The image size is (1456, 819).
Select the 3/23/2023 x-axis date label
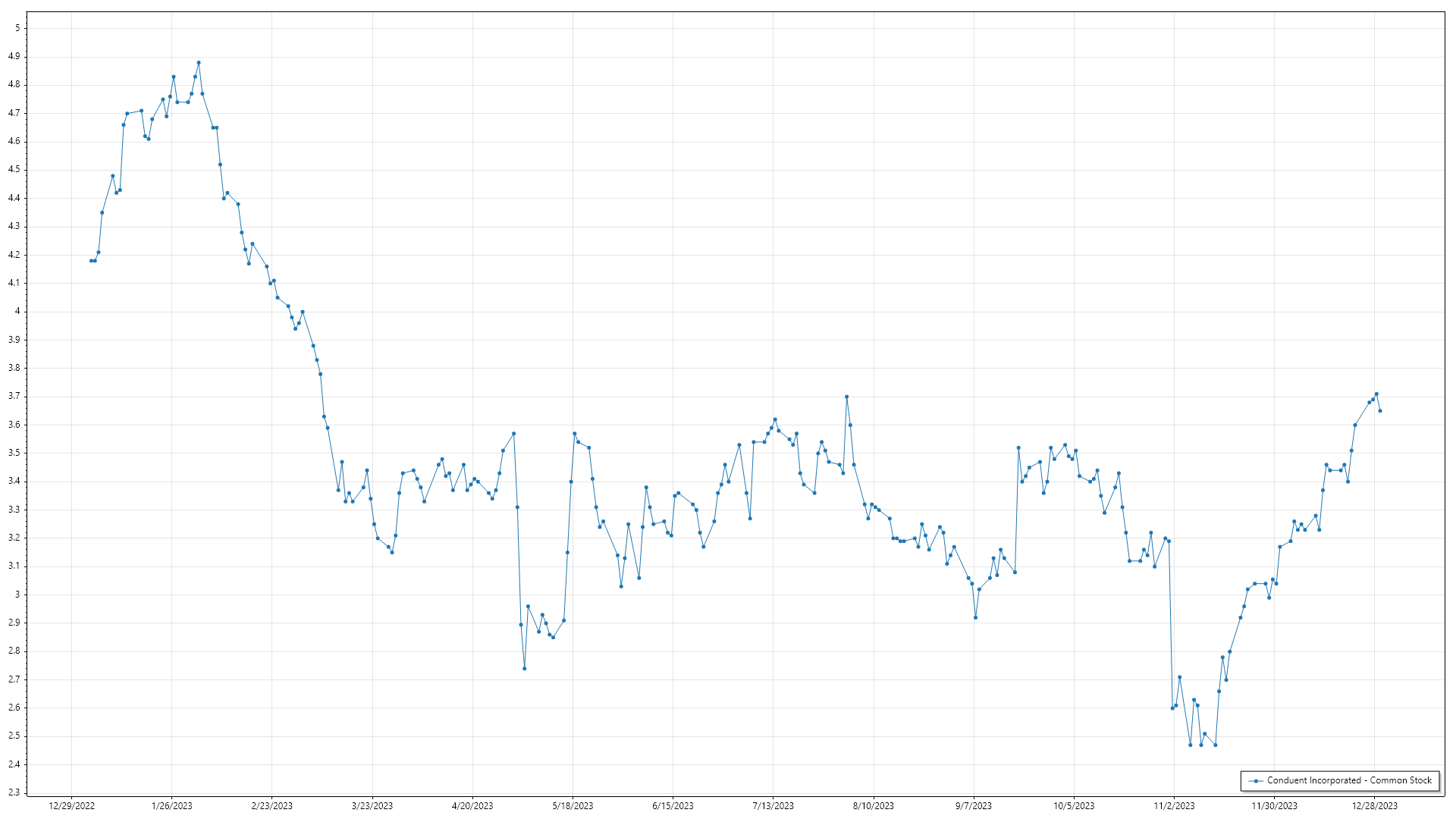point(372,806)
